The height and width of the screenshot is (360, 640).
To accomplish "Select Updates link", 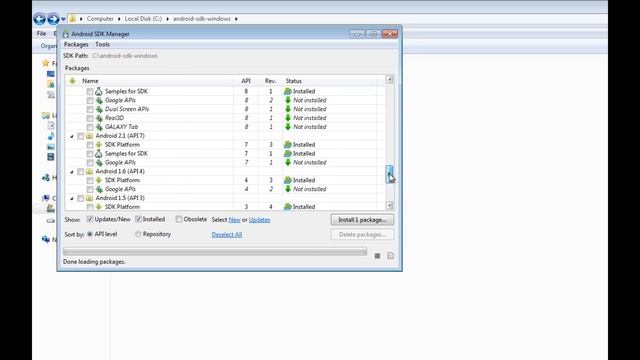I will point(260,220).
